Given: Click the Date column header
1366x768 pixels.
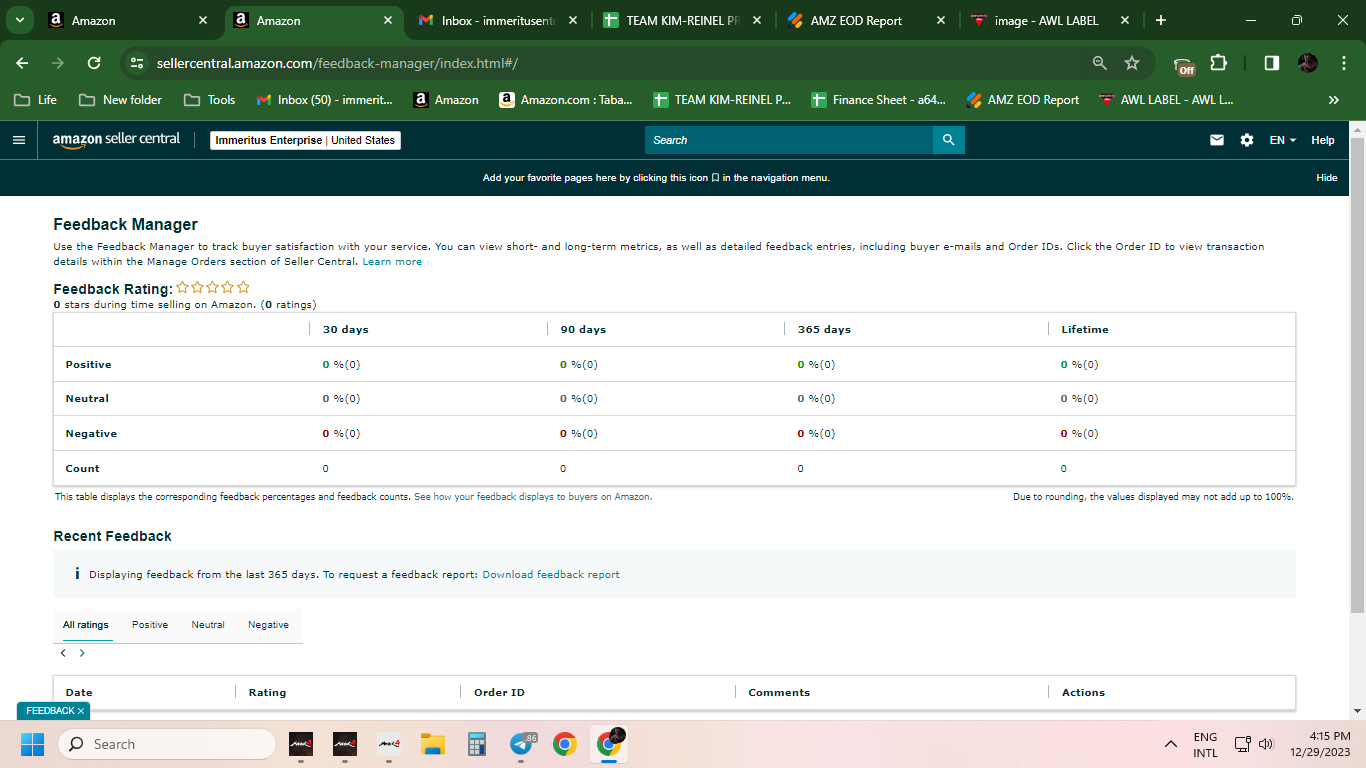Looking at the screenshot, I should click(79, 692).
